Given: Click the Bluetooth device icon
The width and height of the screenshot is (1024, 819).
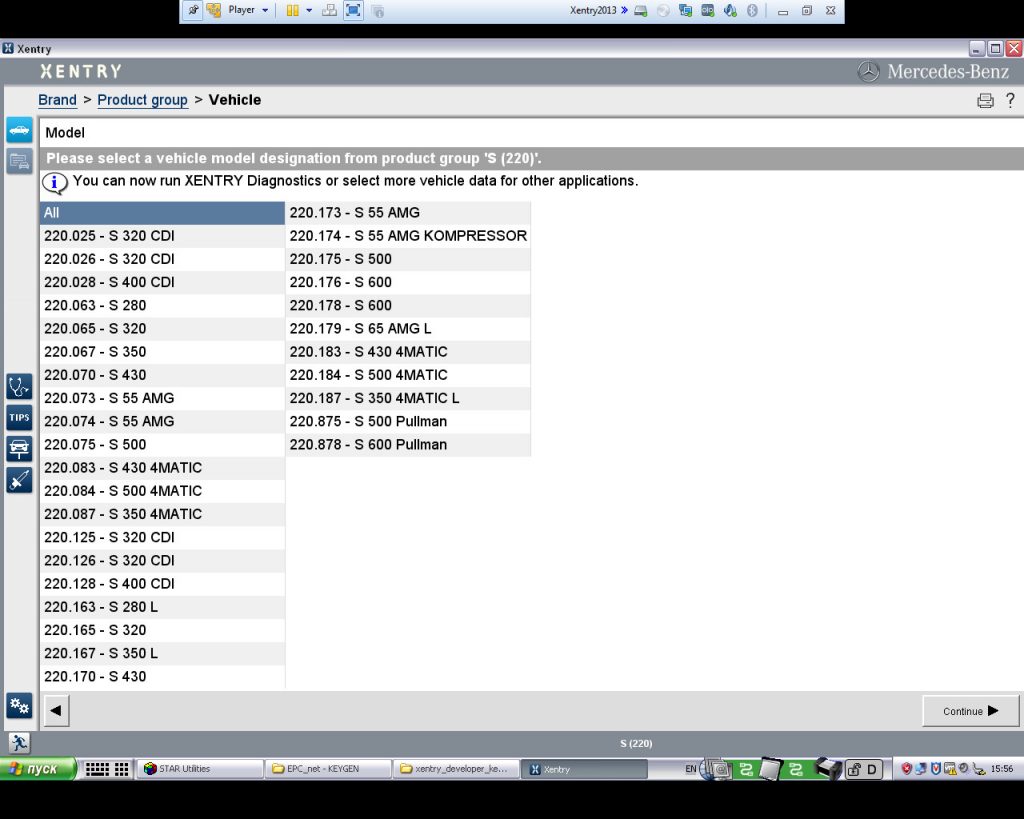Looking at the screenshot, I should coord(752,10).
